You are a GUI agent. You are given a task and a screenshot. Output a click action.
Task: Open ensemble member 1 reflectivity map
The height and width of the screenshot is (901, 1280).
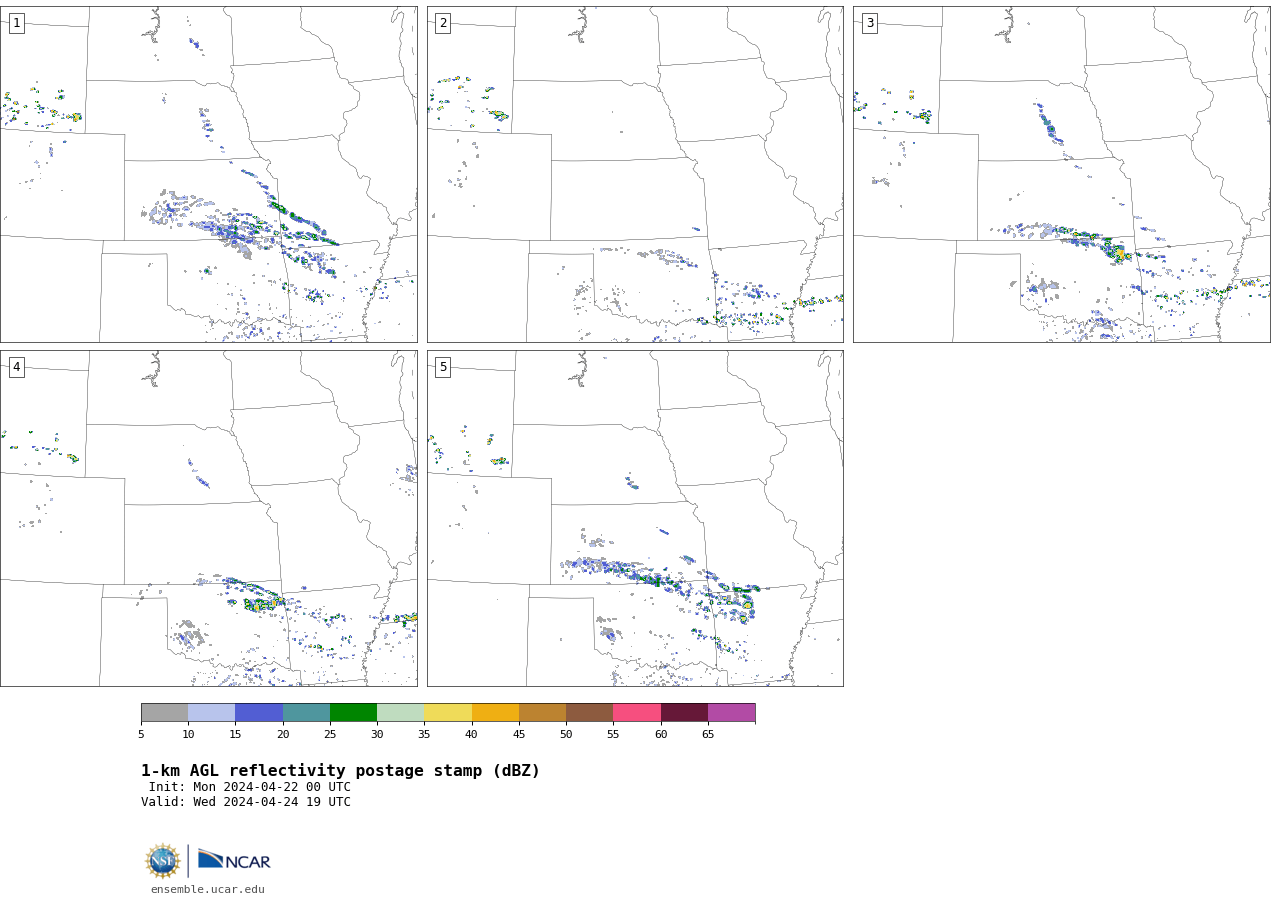point(209,174)
